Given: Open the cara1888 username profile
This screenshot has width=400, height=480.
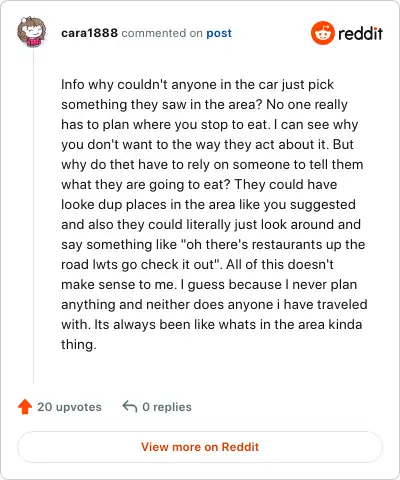Looking at the screenshot, I should point(89,33).
